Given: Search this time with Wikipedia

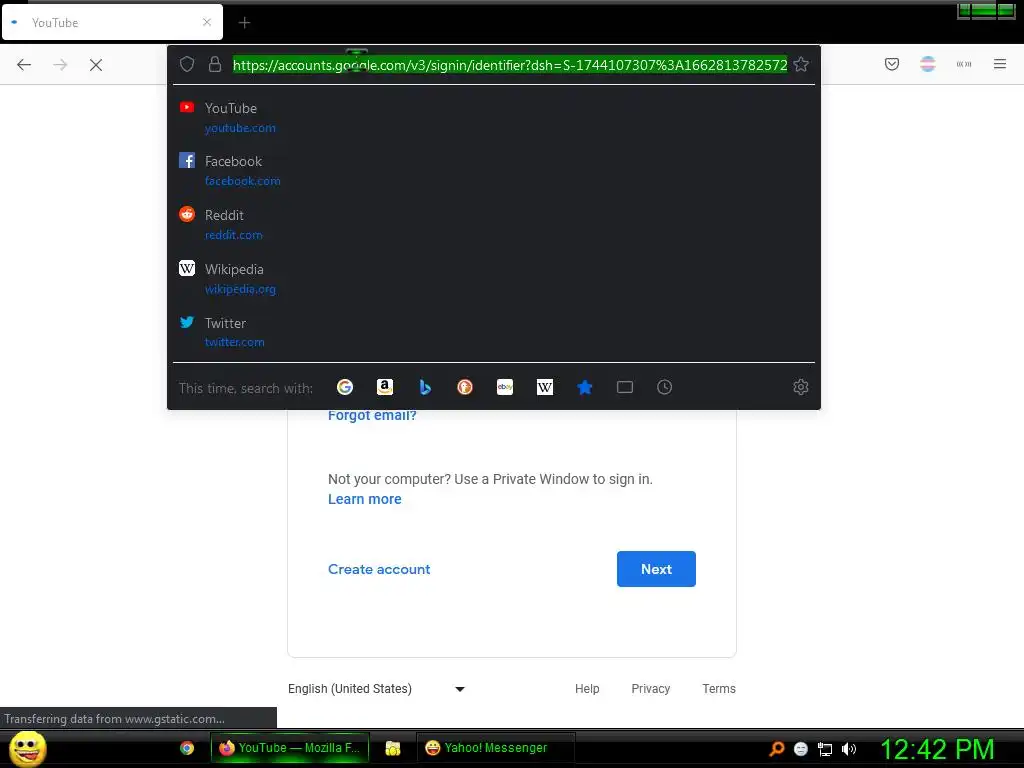Looking at the screenshot, I should click(545, 387).
